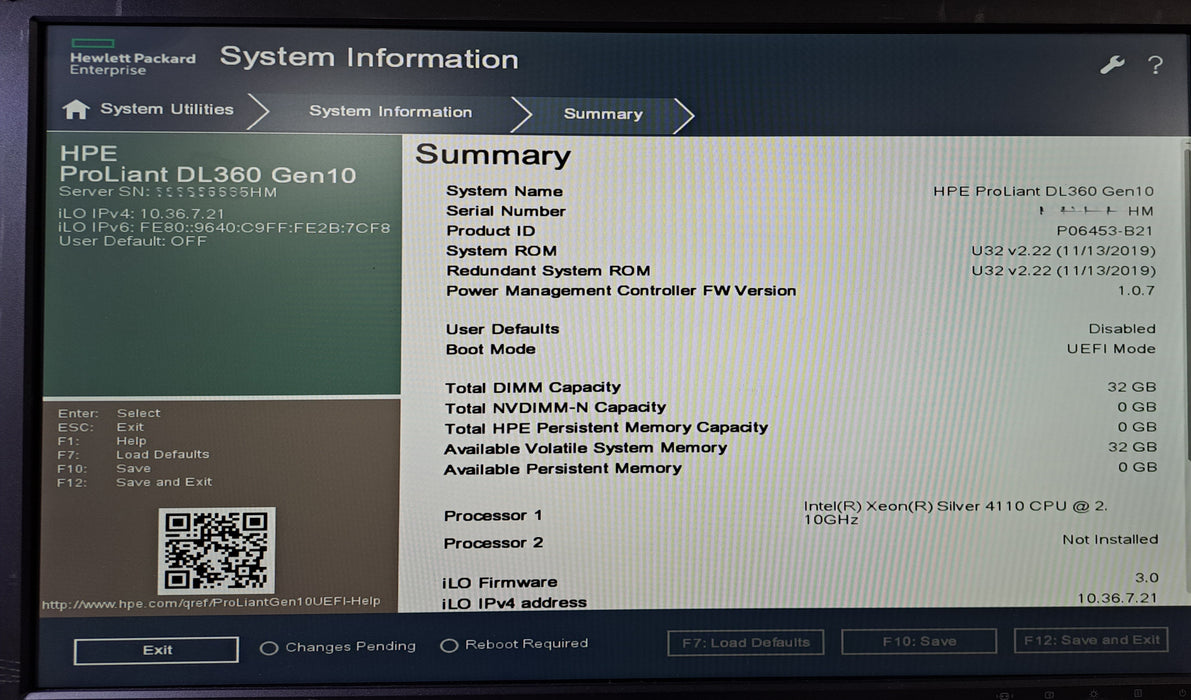Click the Hewlett Packard Enterprise logo
1191x700 pixels.
click(x=132, y=58)
